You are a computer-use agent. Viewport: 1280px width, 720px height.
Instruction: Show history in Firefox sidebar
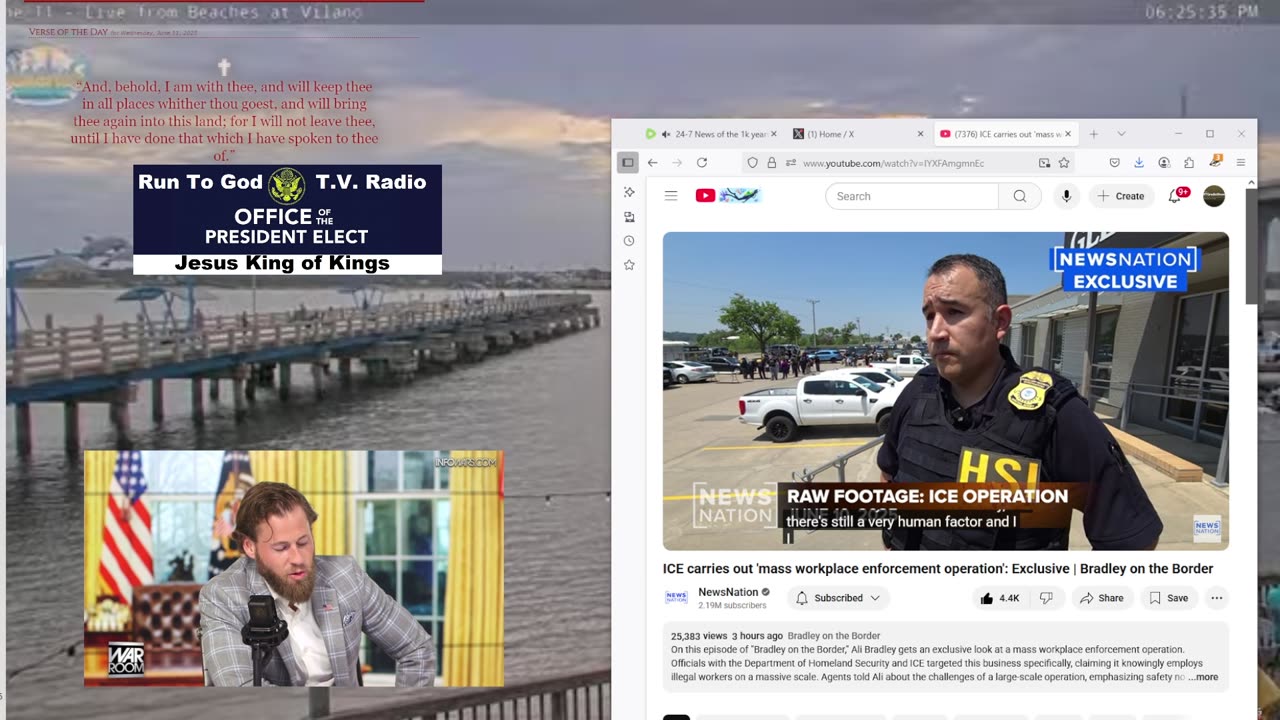click(x=629, y=240)
